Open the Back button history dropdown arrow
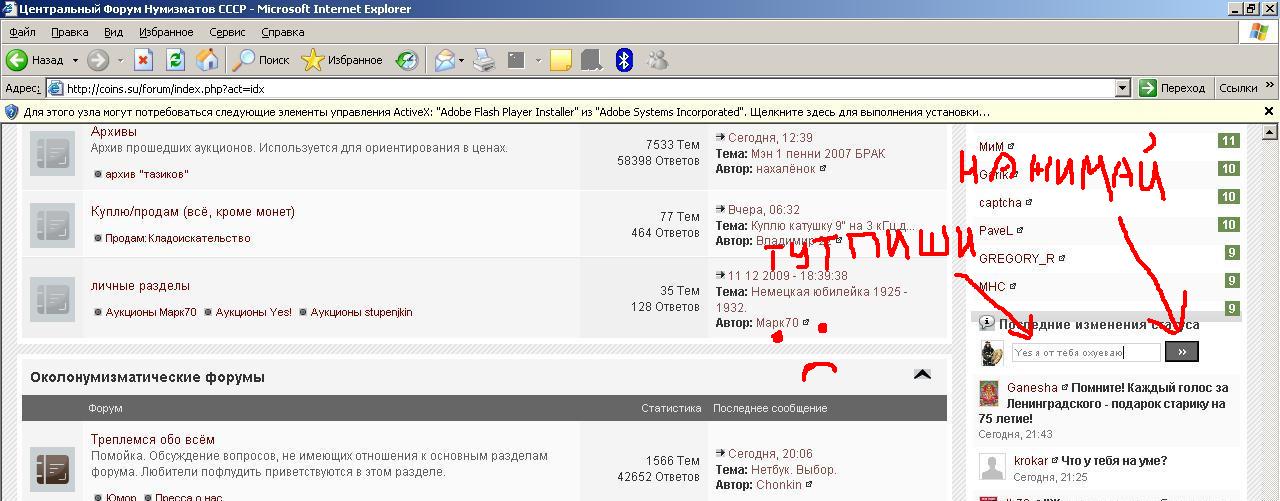This screenshot has height=501, width=1280. pos(76,60)
